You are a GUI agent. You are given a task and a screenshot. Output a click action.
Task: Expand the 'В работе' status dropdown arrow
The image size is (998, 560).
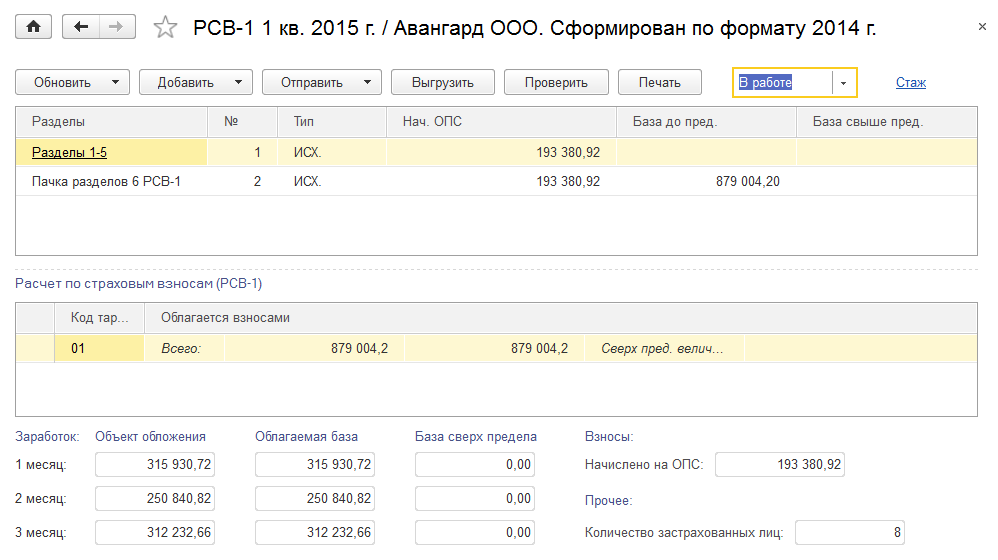click(844, 82)
